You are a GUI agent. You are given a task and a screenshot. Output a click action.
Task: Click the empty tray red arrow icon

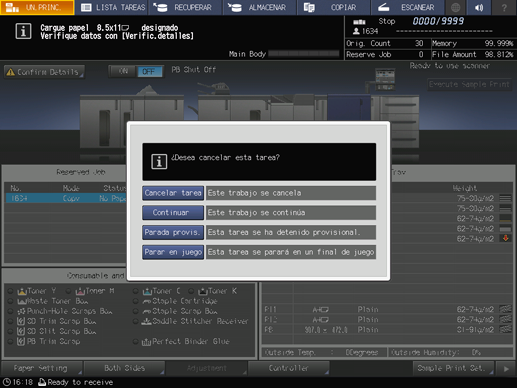tap(506, 238)
